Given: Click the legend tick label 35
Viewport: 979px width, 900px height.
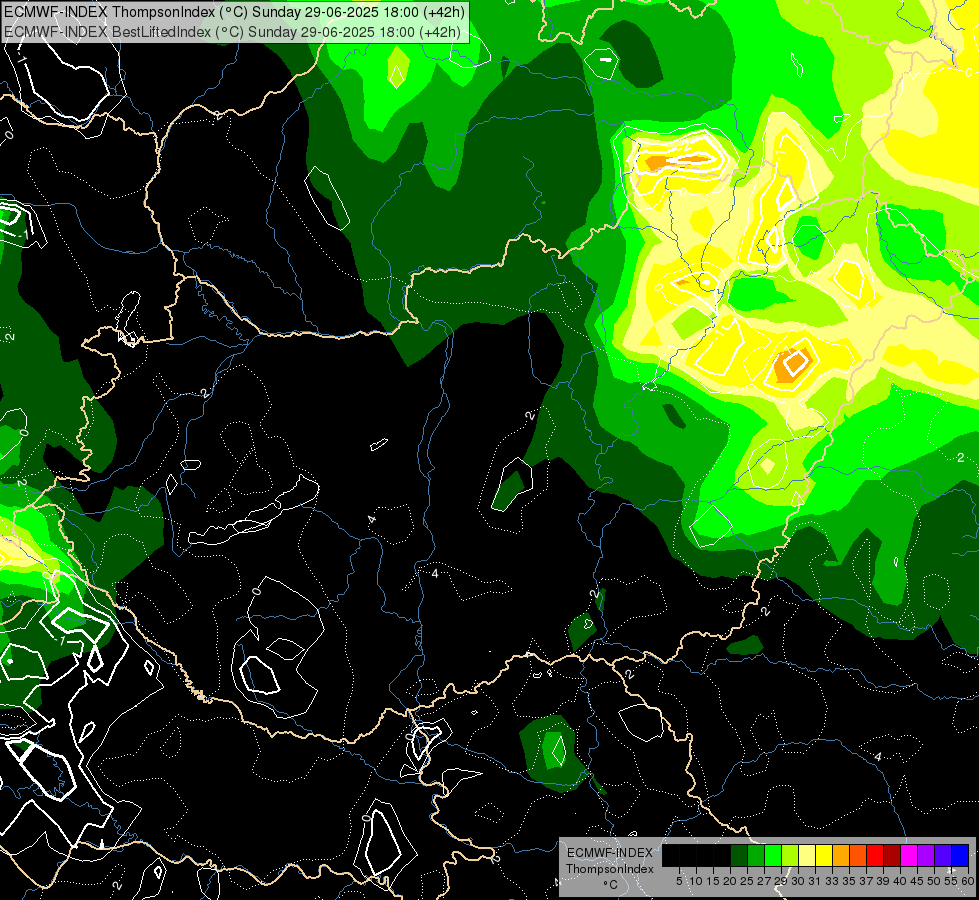Looking at the screenshot, I should point(849,881).
